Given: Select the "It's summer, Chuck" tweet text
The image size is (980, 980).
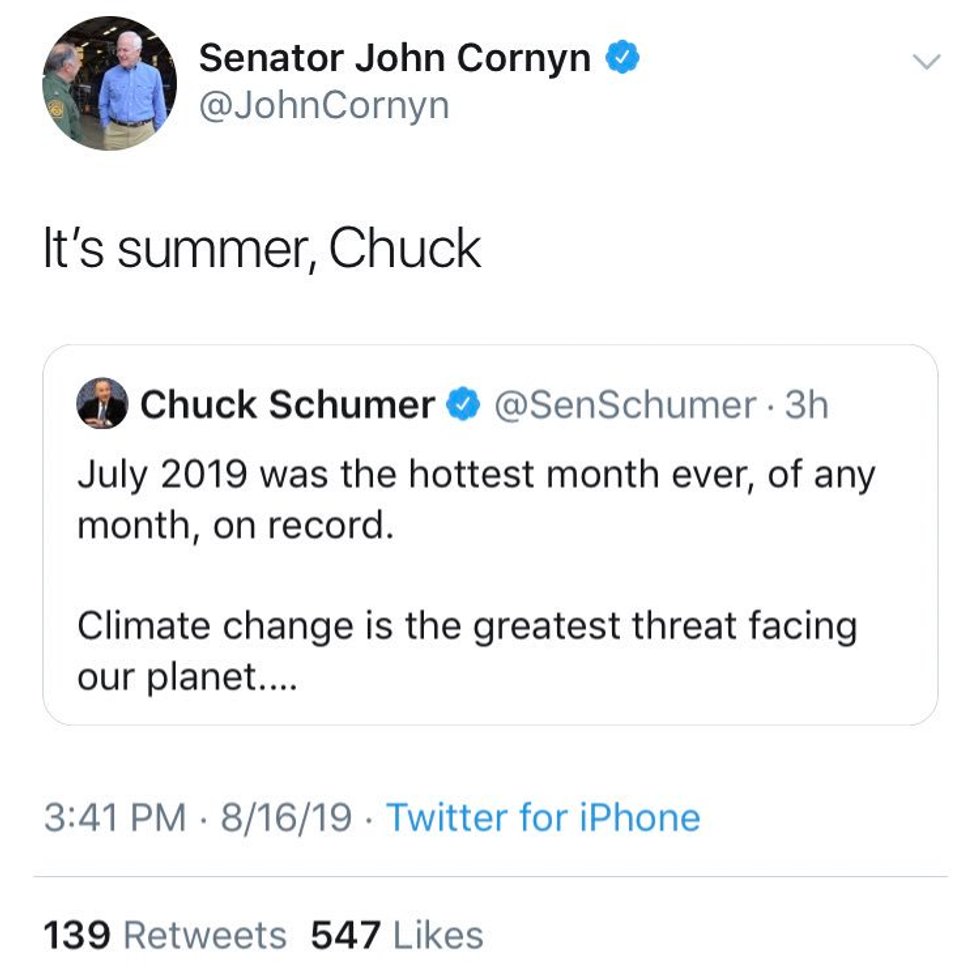Looking at the screenshot, I should [x=261, y=248].
